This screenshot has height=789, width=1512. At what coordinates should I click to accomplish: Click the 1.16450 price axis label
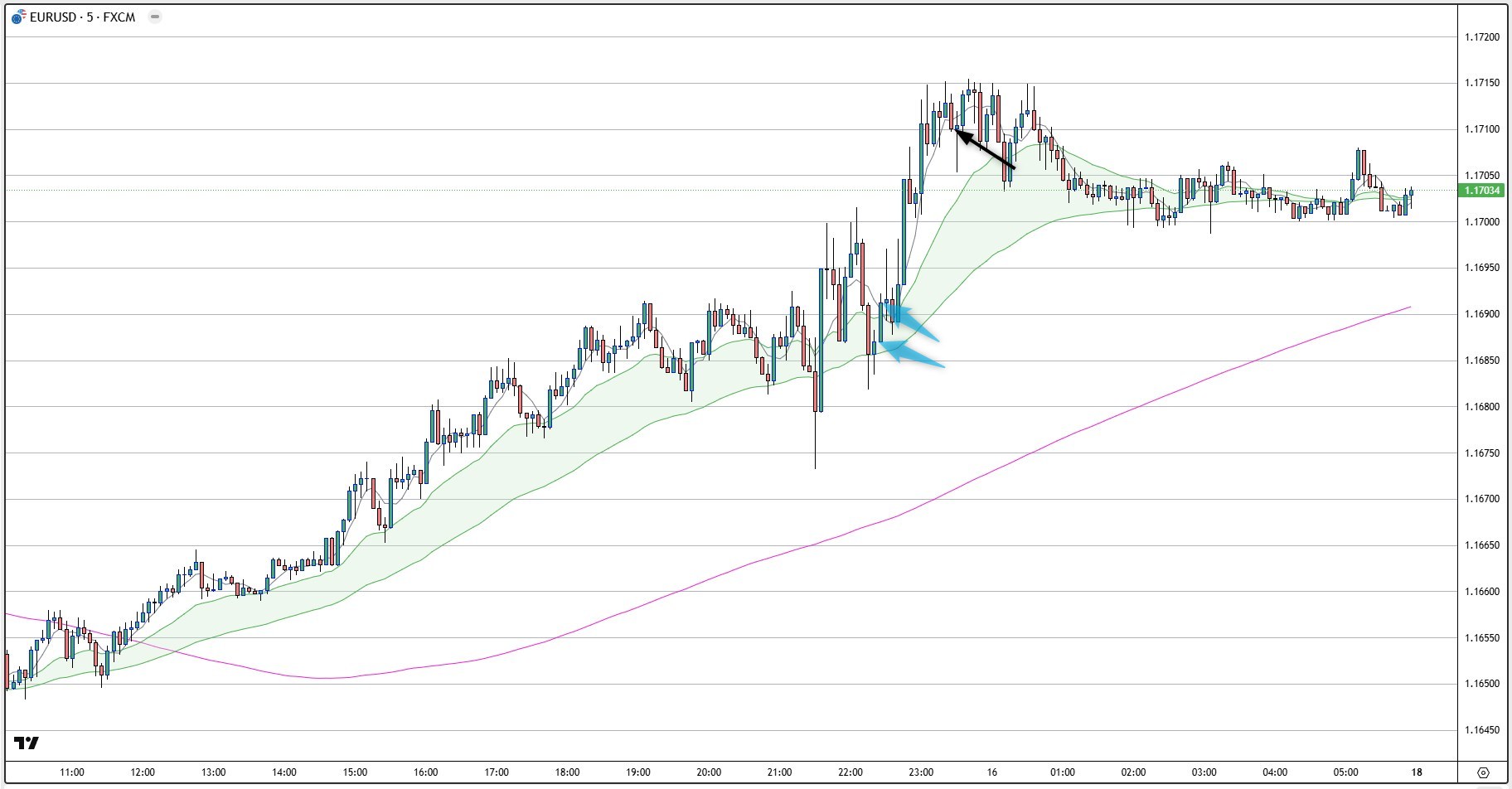1482,730
